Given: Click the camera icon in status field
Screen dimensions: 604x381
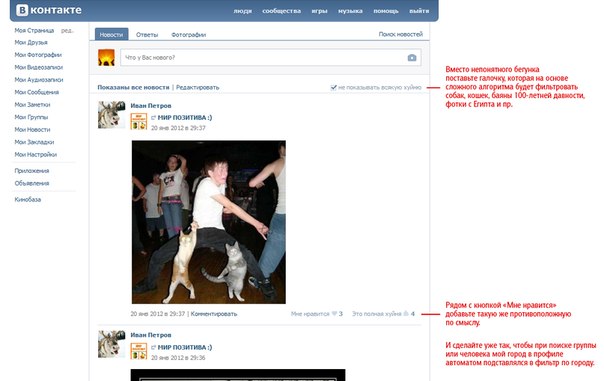Looking at the screenshot, I should pyautogui.click(x=412, y=57).
